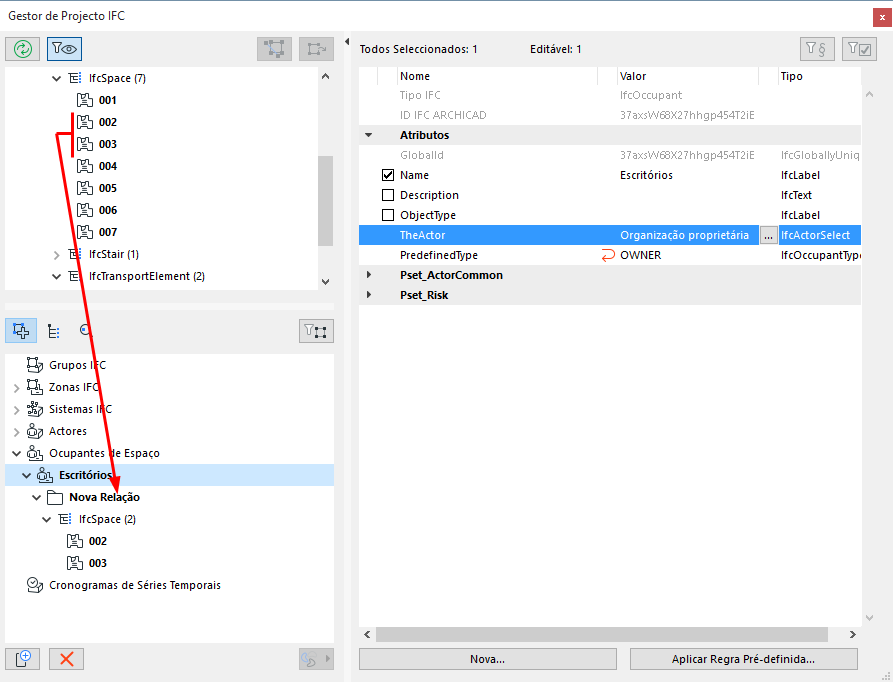Image resolution: width=893 pixels, height=682 pixels.
Task: Expand Zonas IFC node
Action: point(17,388)
